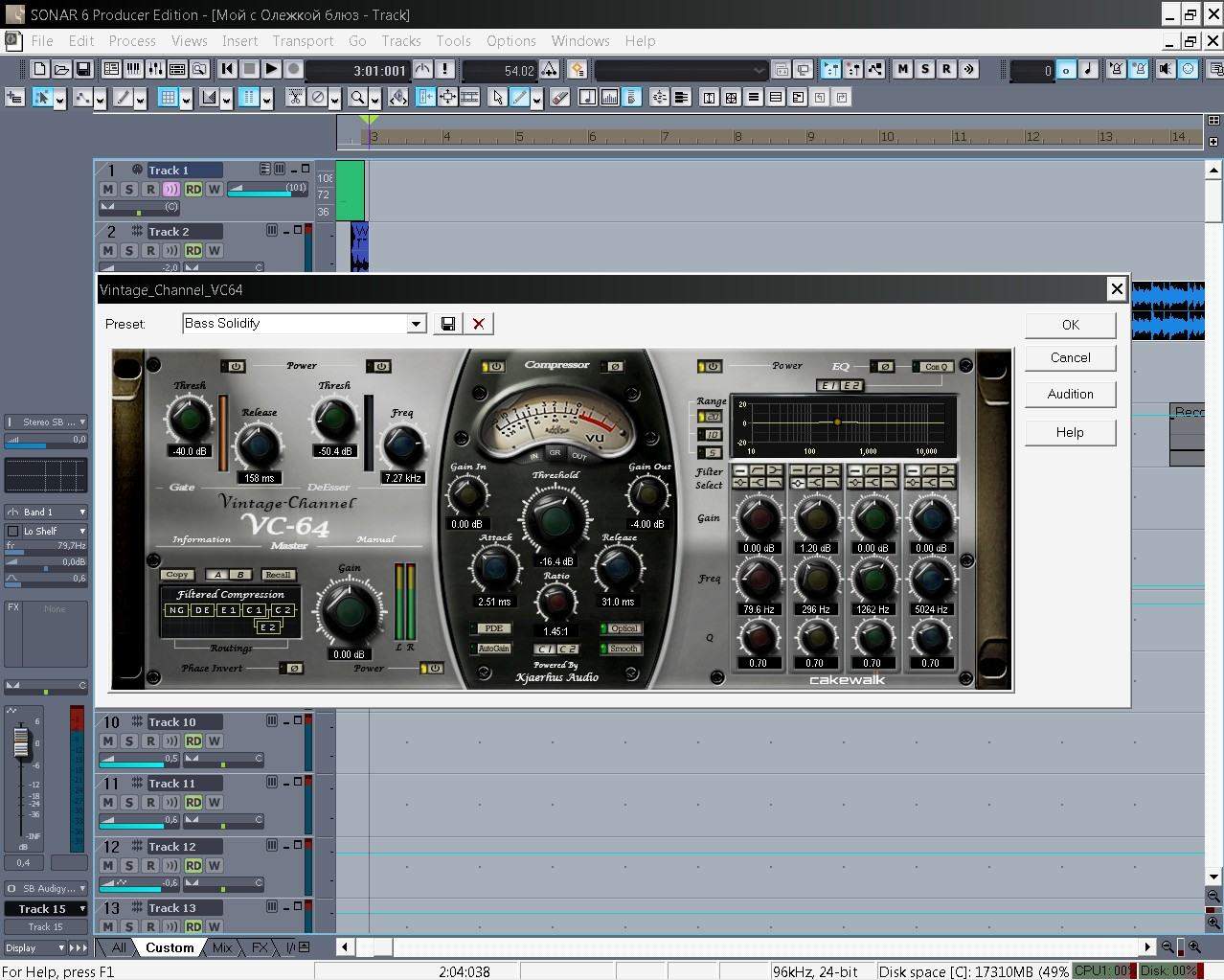Click the Reset (panic) exclamation icon

444,69
